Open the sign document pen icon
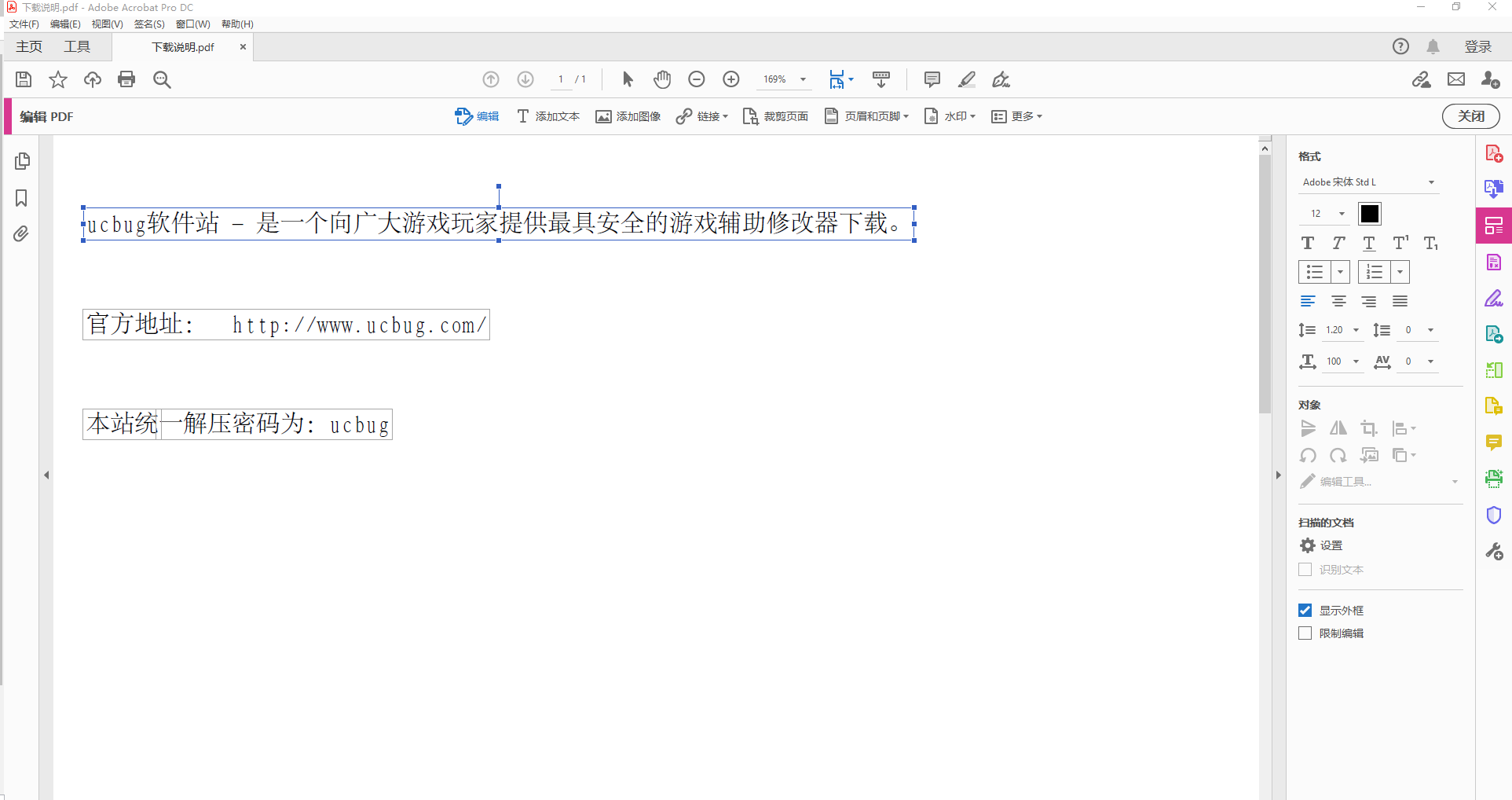 [x=1001, y=79]
